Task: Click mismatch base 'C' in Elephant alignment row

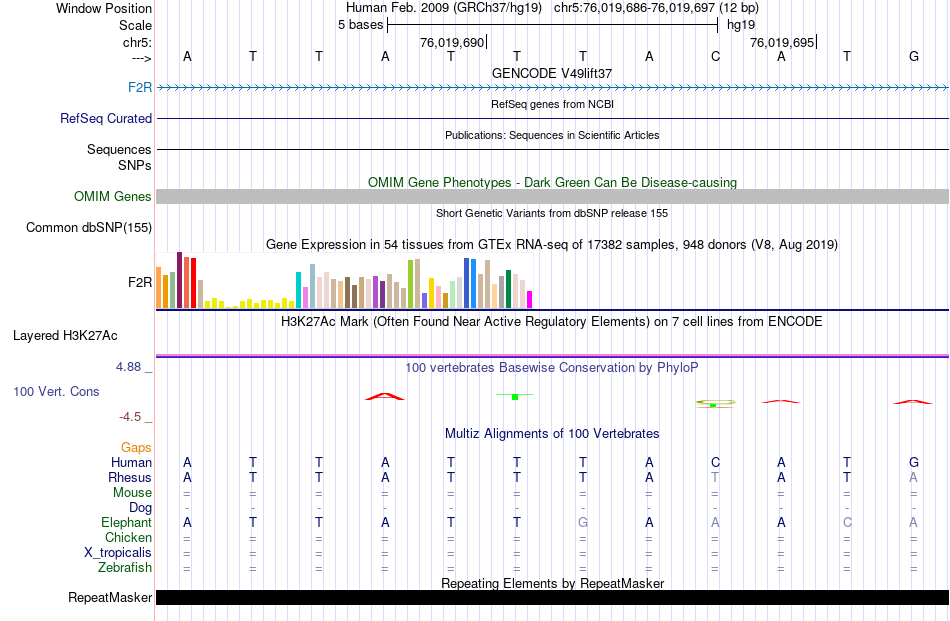Action: [847, 522]
